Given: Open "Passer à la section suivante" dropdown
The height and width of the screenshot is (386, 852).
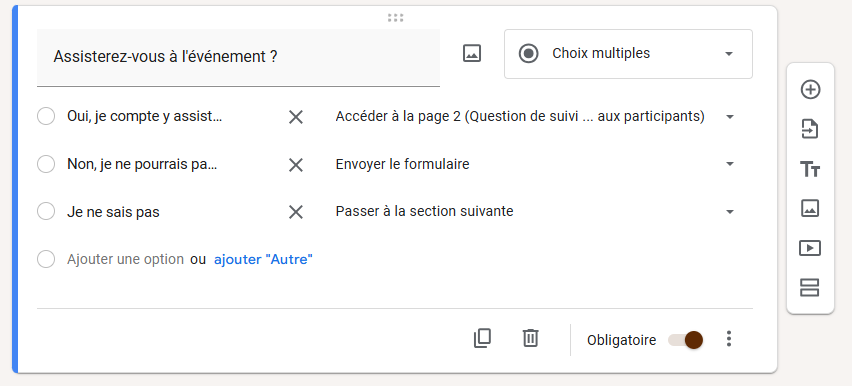Looking at the screenshot, I should (535, 211).
